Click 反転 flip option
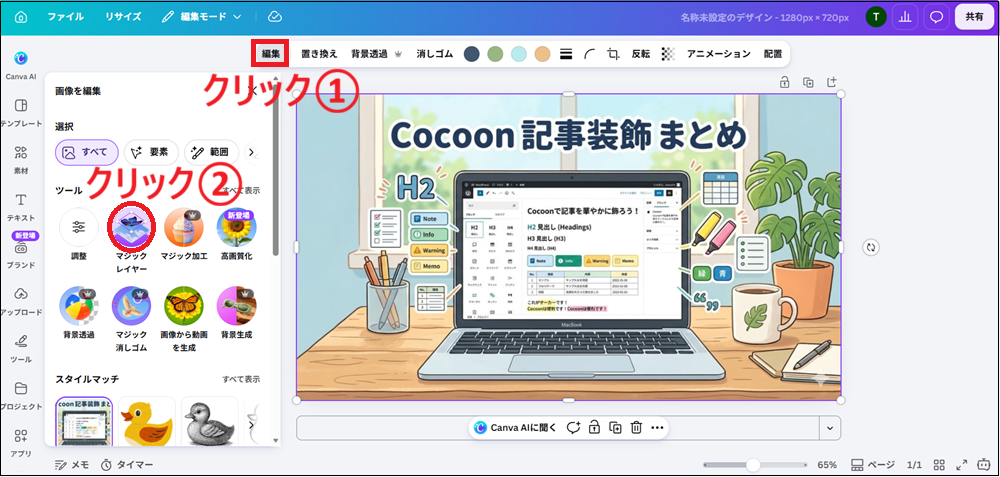The width and height of the screenshot is (1000, 477). [640, 54]
